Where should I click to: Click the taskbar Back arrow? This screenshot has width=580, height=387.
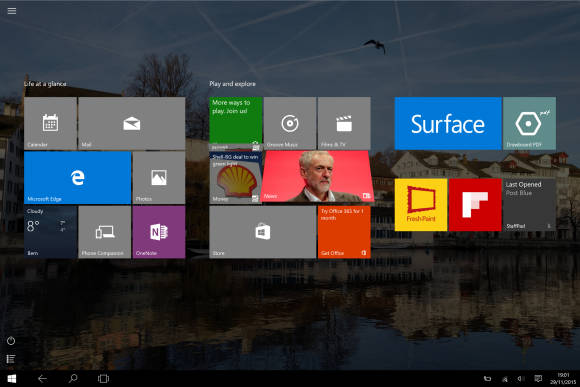[43, 378]
